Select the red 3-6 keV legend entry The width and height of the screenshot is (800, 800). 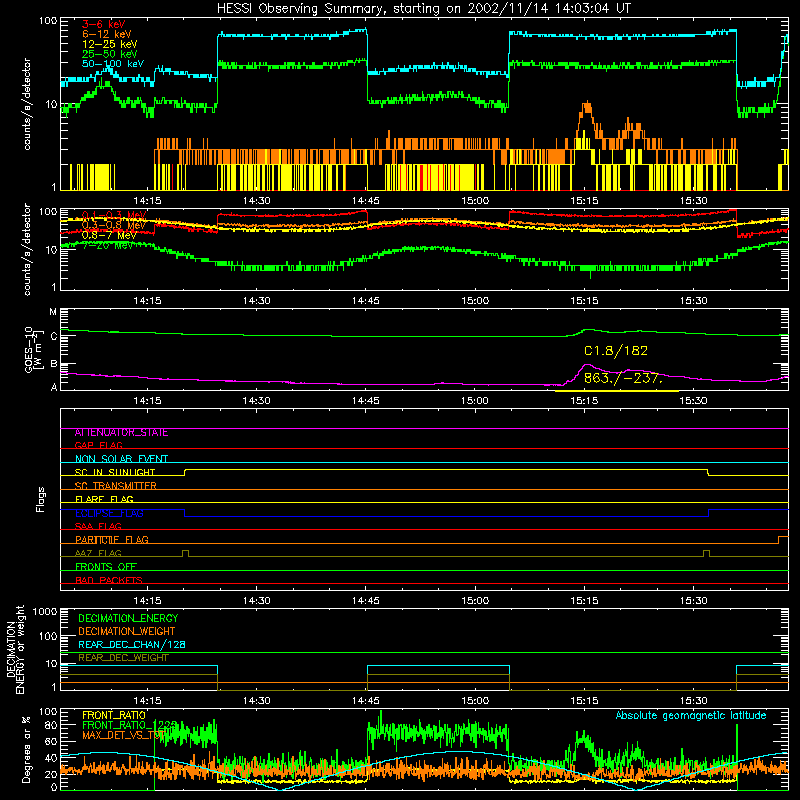(104, 24)
